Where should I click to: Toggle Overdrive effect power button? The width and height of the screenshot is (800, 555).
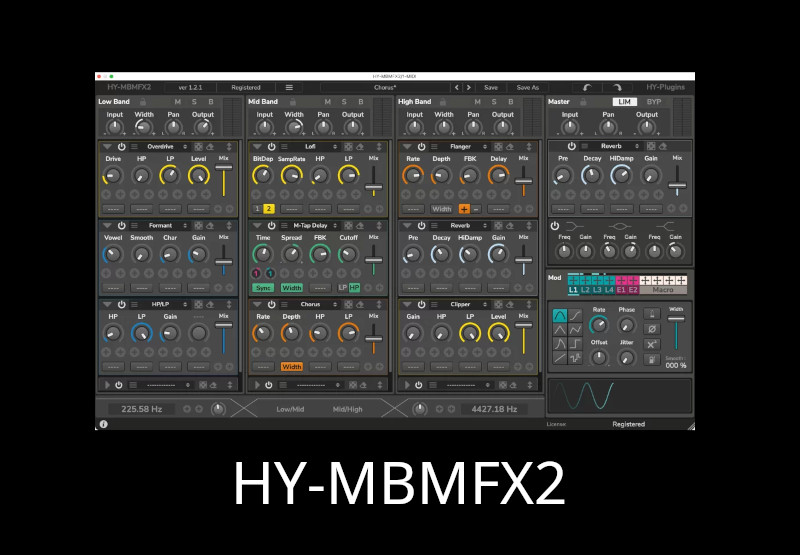121,147
